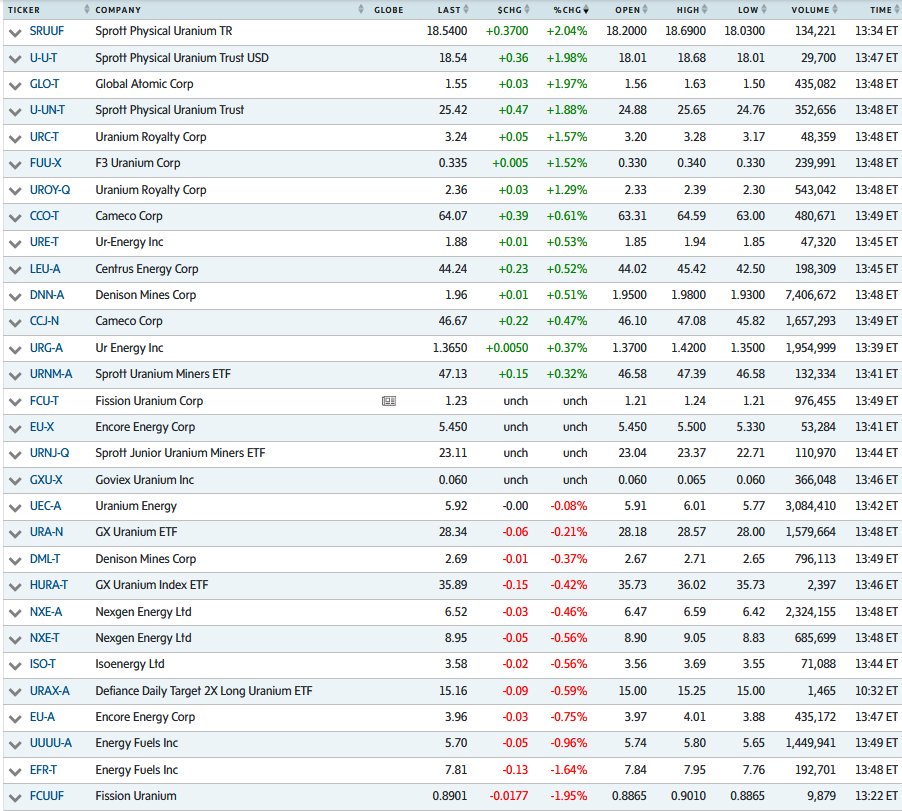Viewport: 902px width, 811px height.
Task: Expand the GLO-T row chevron
Action: pyautogui.click(x=15, y=86)
